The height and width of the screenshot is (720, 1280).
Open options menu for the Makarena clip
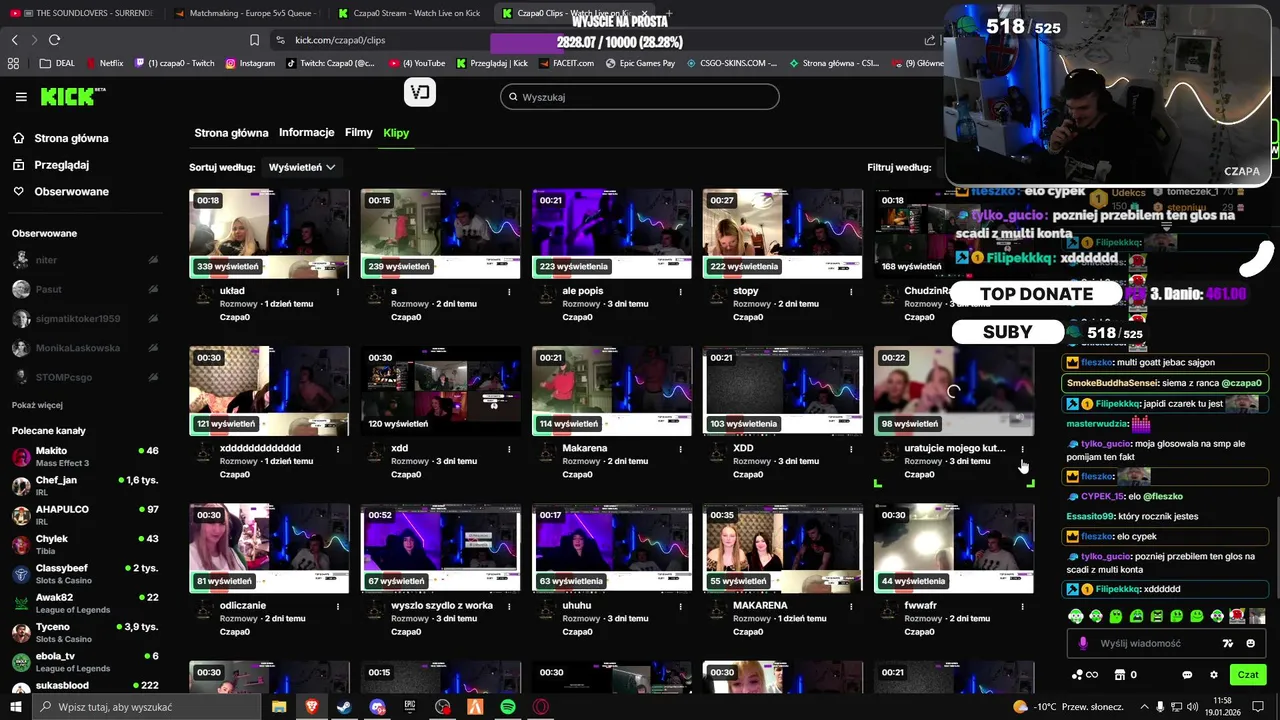pyautogui.click(x=681, y=449)
